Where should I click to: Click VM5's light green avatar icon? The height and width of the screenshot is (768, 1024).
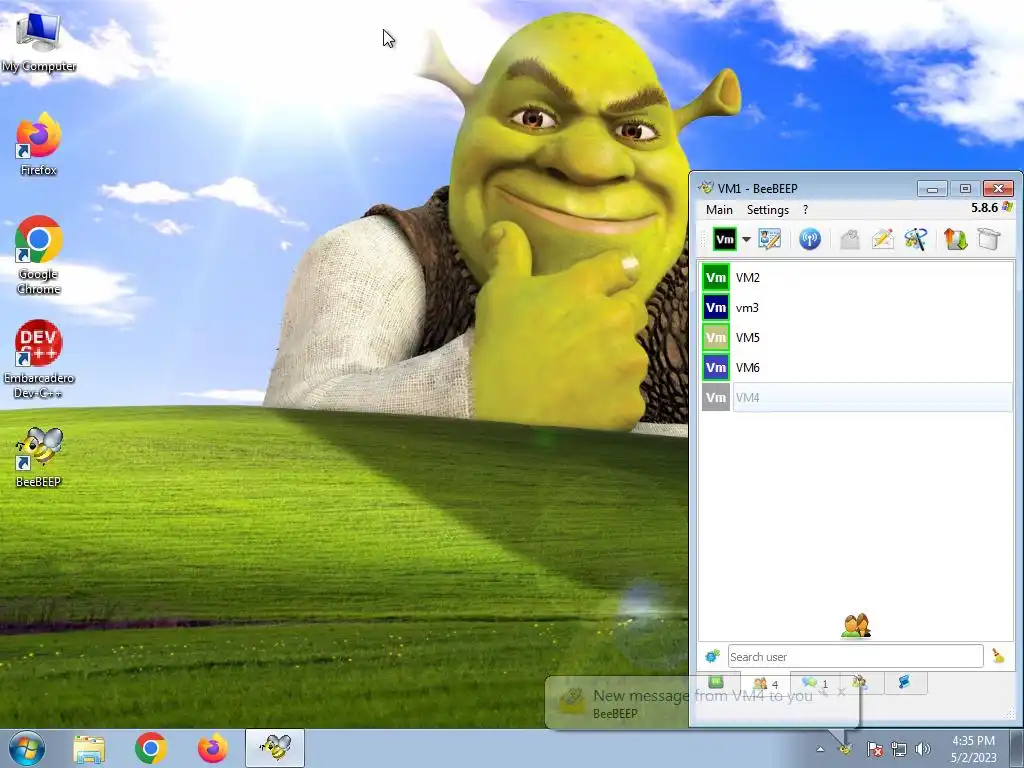(716, 338)
